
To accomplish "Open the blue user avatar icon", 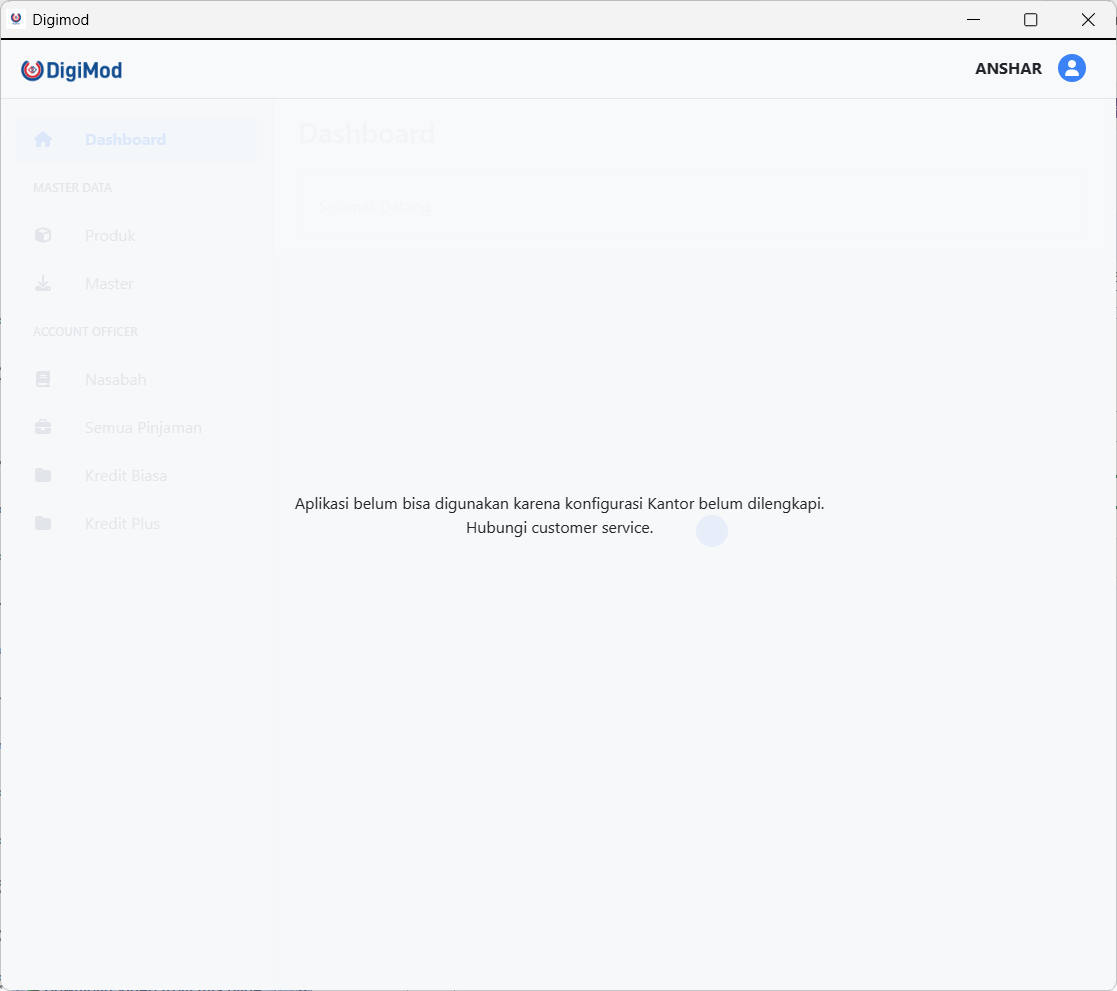I will point(1072,68).
